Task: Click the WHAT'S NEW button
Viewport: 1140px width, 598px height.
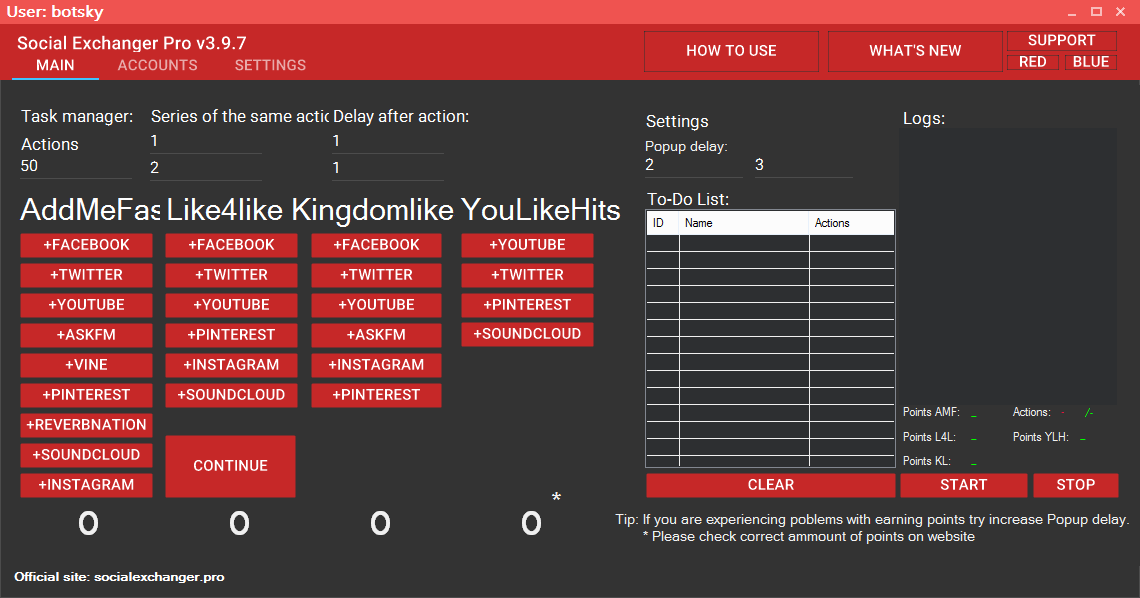Action: [915, 51]
